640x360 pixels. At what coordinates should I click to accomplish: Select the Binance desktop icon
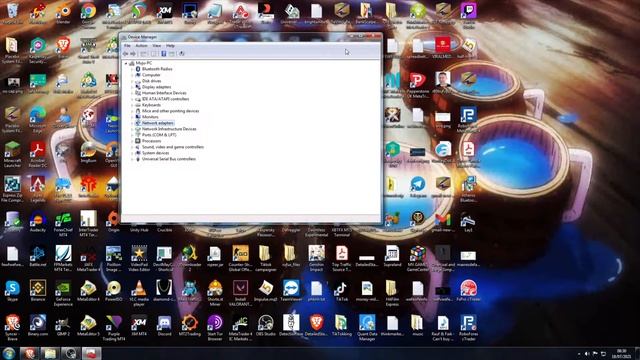[x=38, y=291]
